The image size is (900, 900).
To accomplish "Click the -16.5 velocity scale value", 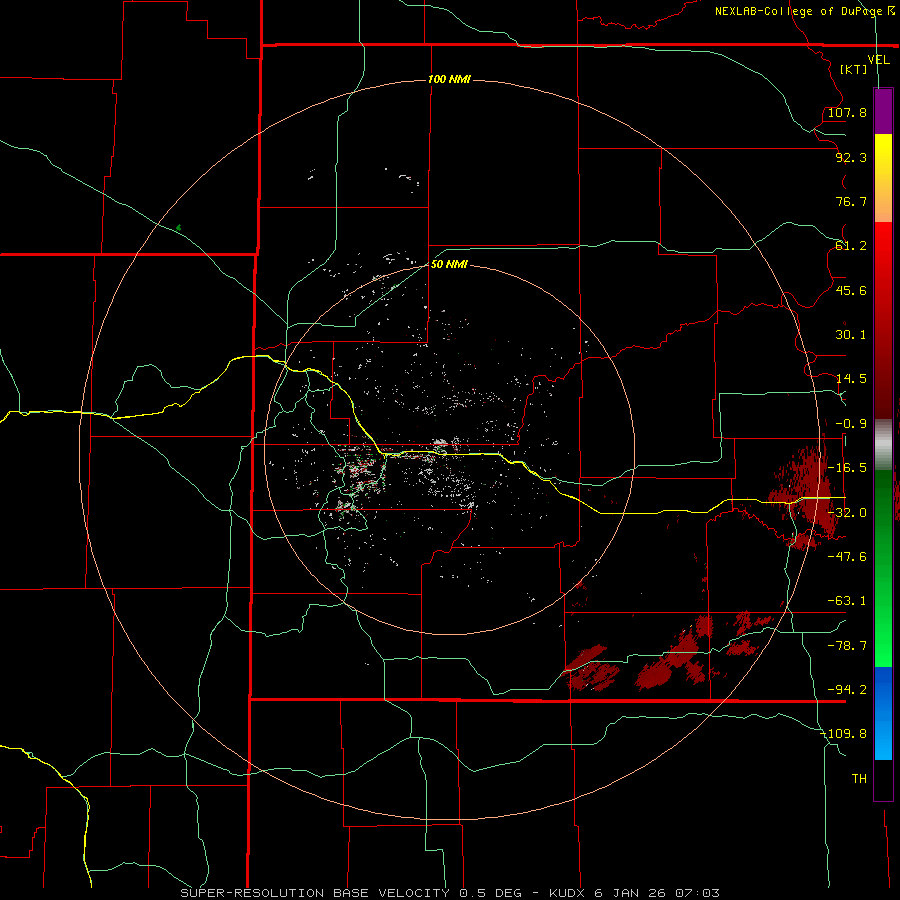I will click(x=847, y=468).
